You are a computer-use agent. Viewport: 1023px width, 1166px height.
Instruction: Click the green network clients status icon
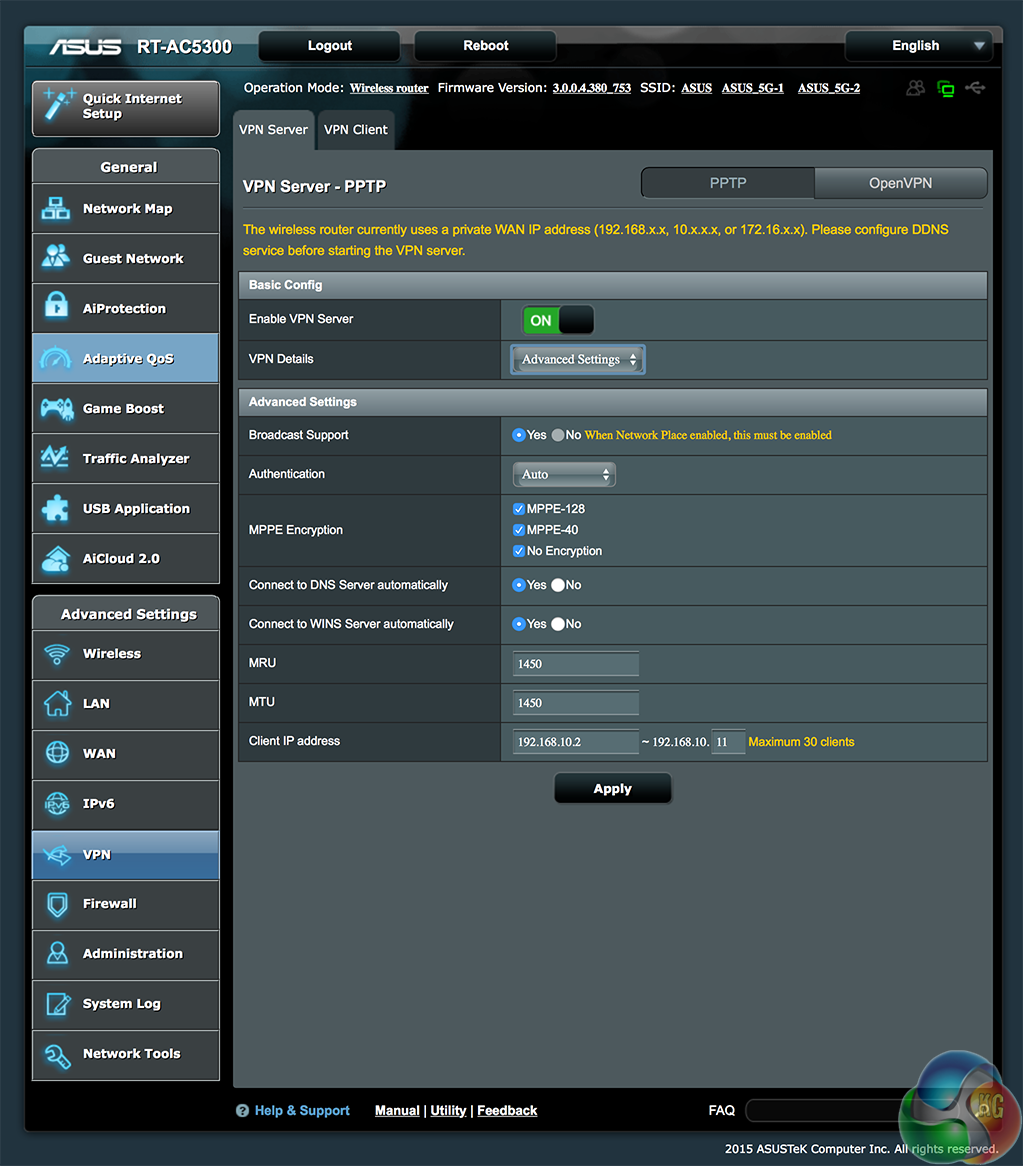946,89
